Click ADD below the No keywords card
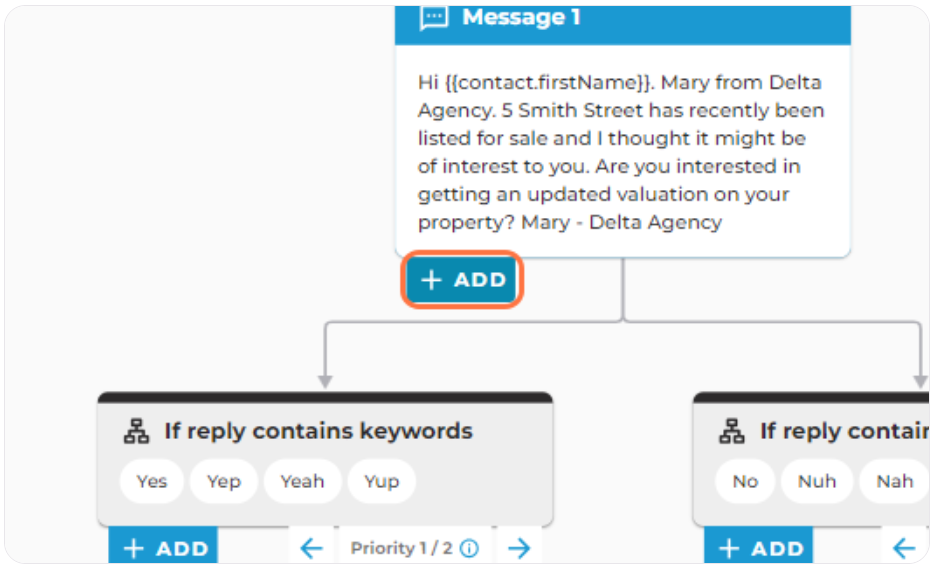The height and width of the screenshot is (568, 934). (x=758, y=545)
